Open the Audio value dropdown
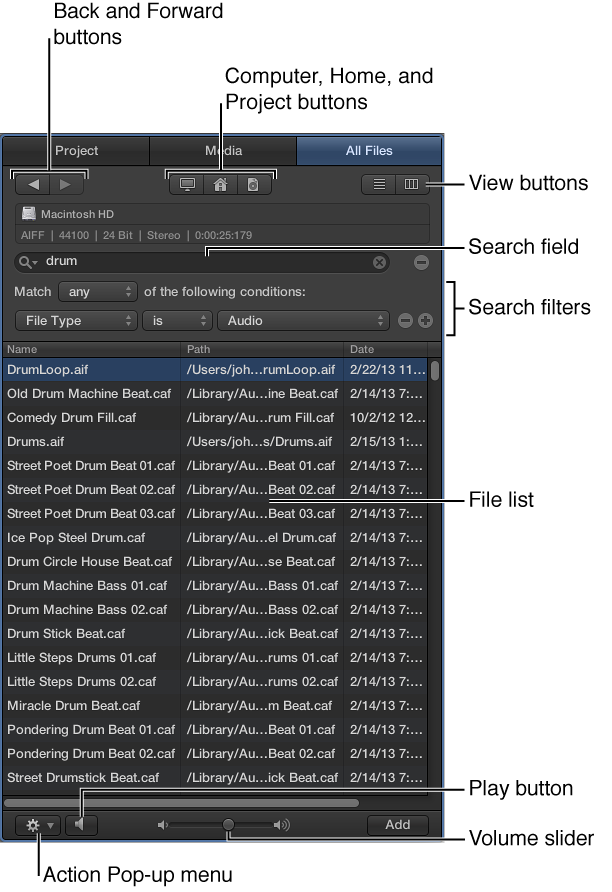 coord(303,321)
